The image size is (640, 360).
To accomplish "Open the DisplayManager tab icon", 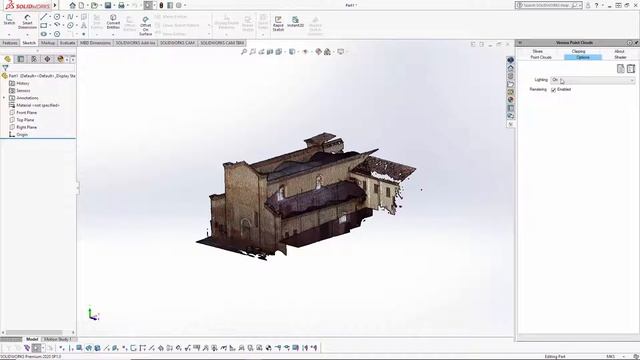I will (60, 59).
